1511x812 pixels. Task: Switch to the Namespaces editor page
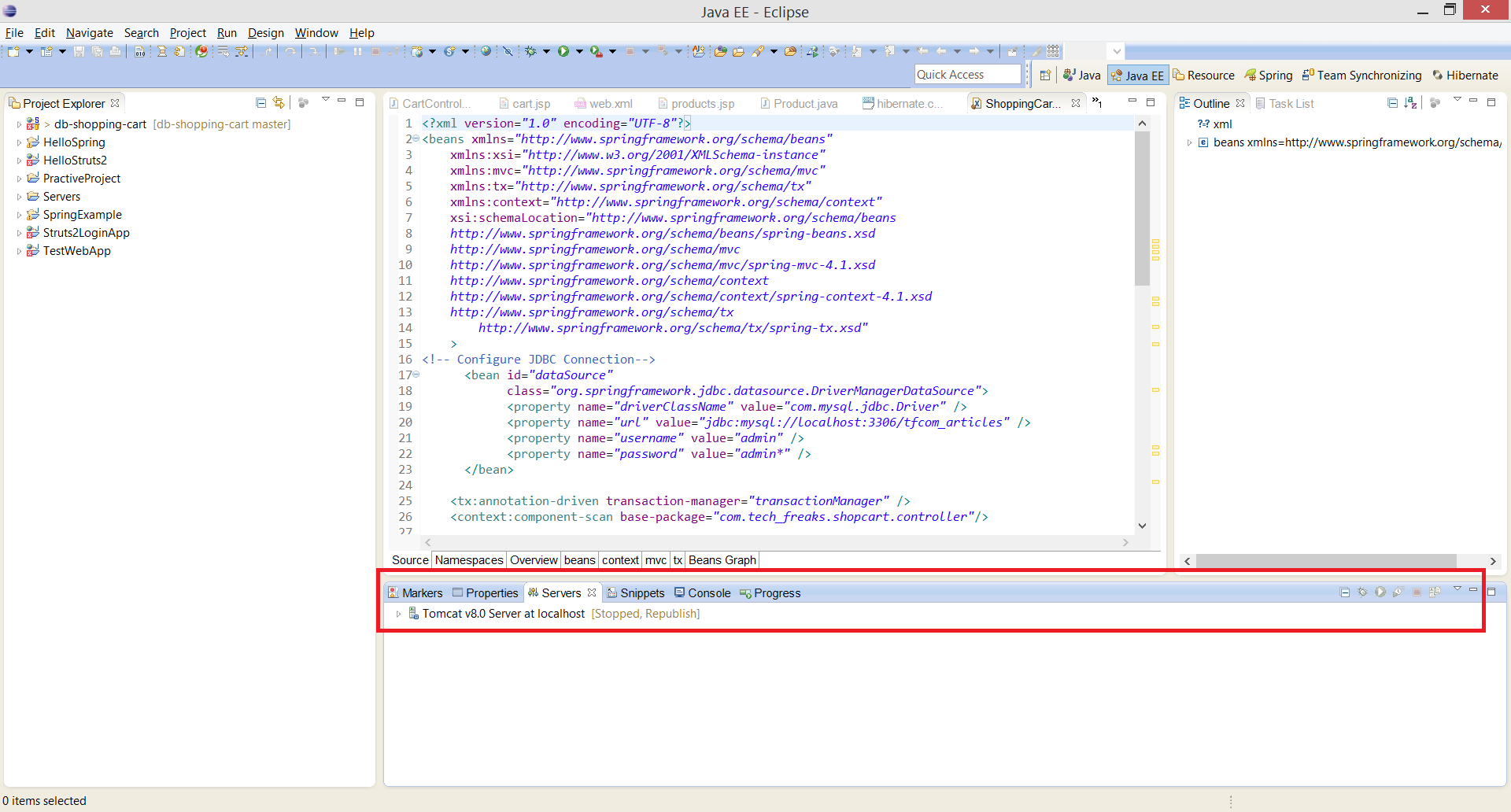[469, 559]
